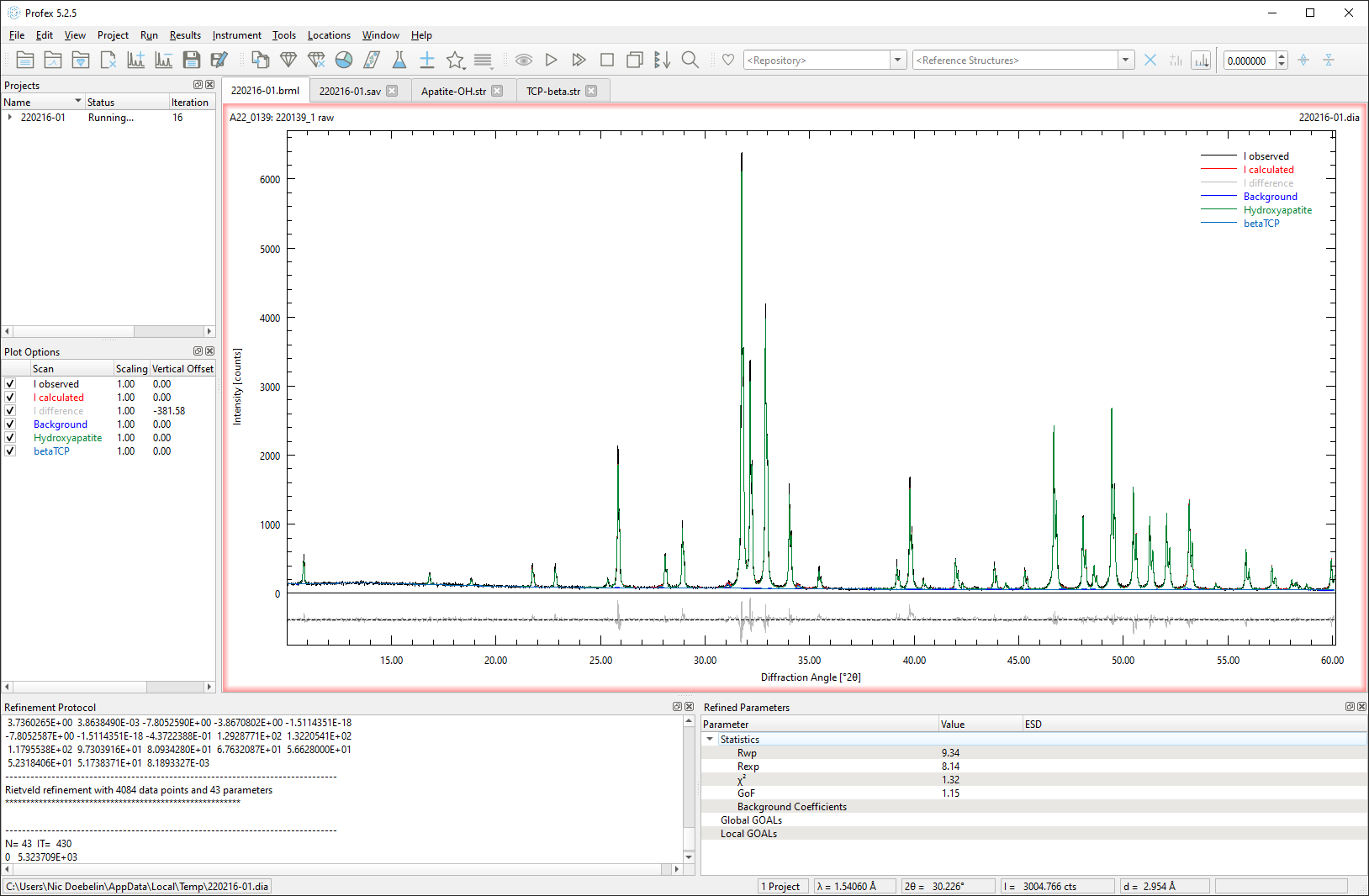Image resolution: width=1369 pixels, height=896 pixels.
Task: Open the Reference Structures dropdown
Action: coord(1126,61)
